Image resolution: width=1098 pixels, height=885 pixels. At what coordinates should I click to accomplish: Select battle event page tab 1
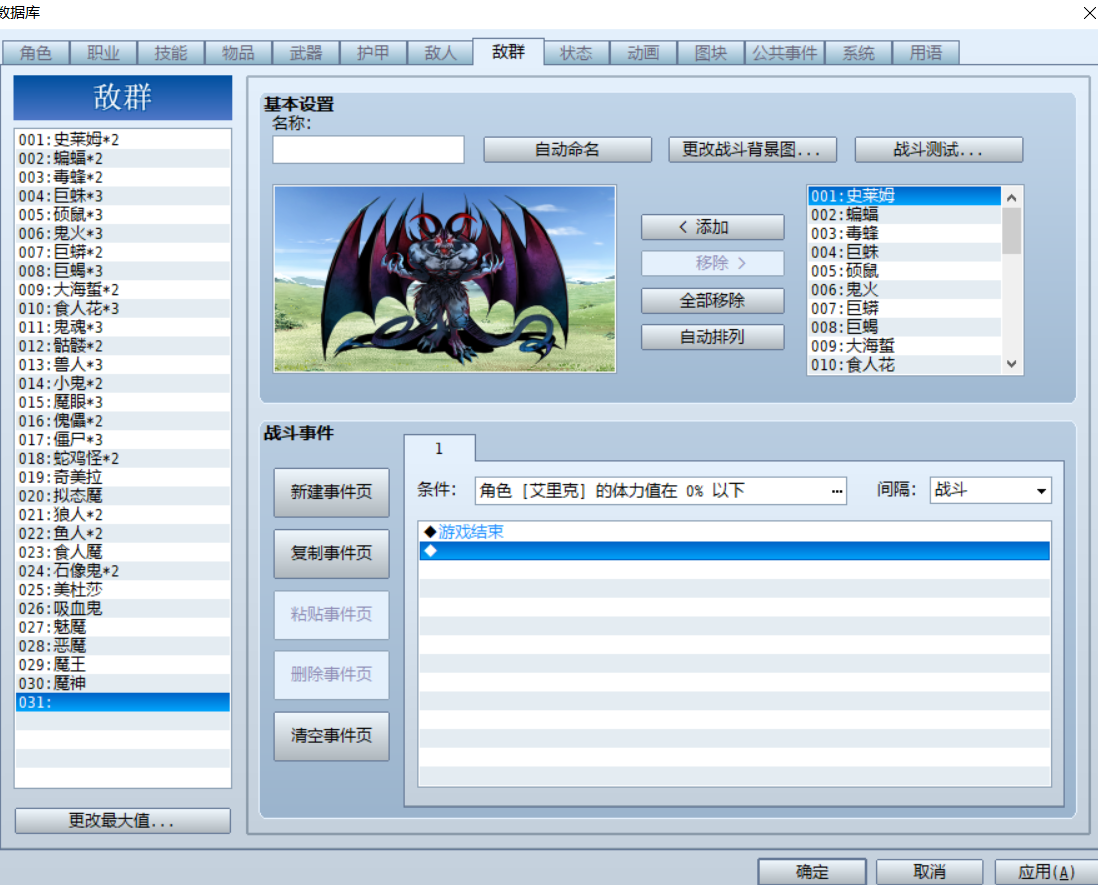pyautogui.click(x=439, y=449)
